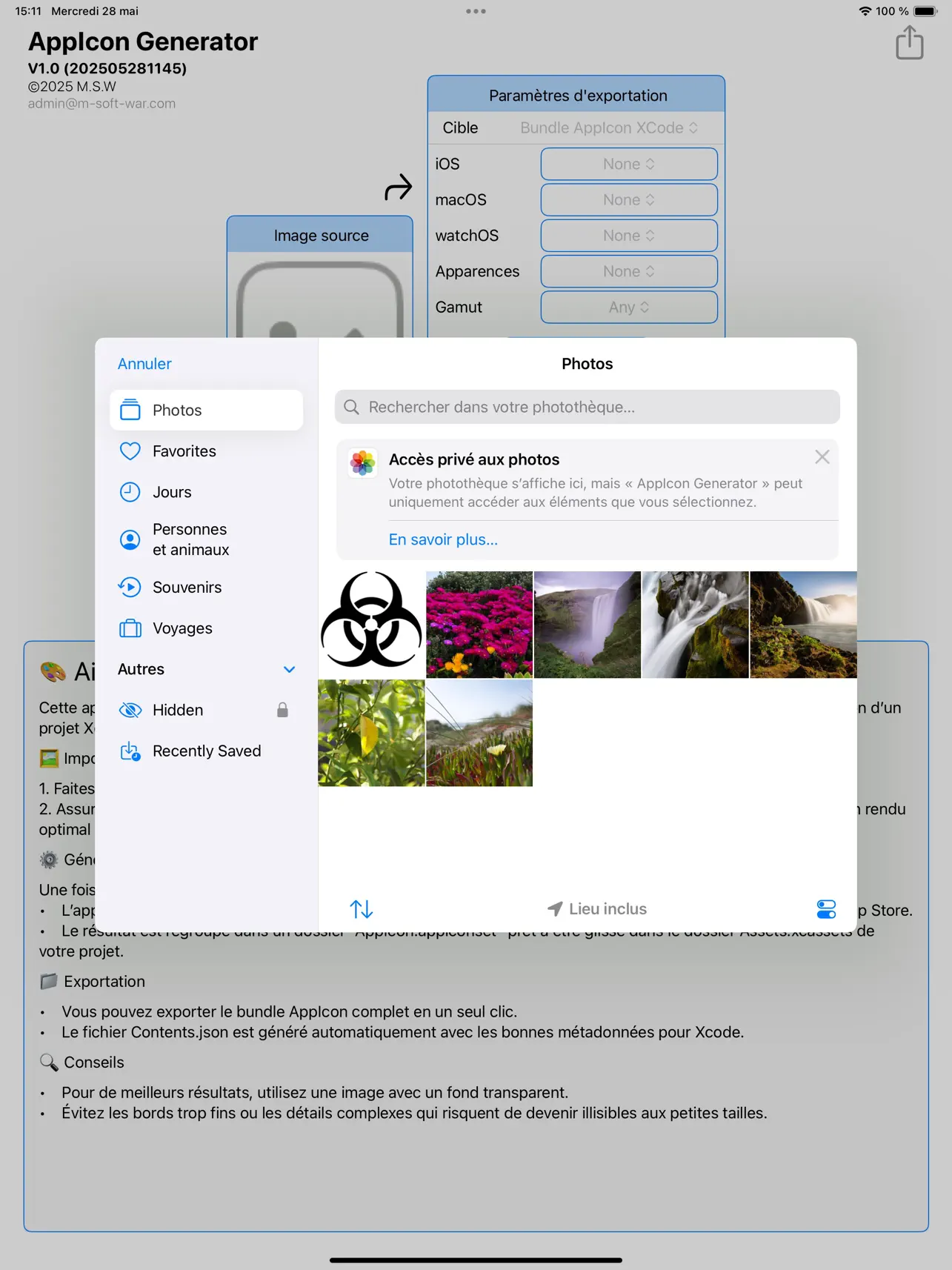
Task: Tap the Photos app colorful icon
Action: click(363, 463)
